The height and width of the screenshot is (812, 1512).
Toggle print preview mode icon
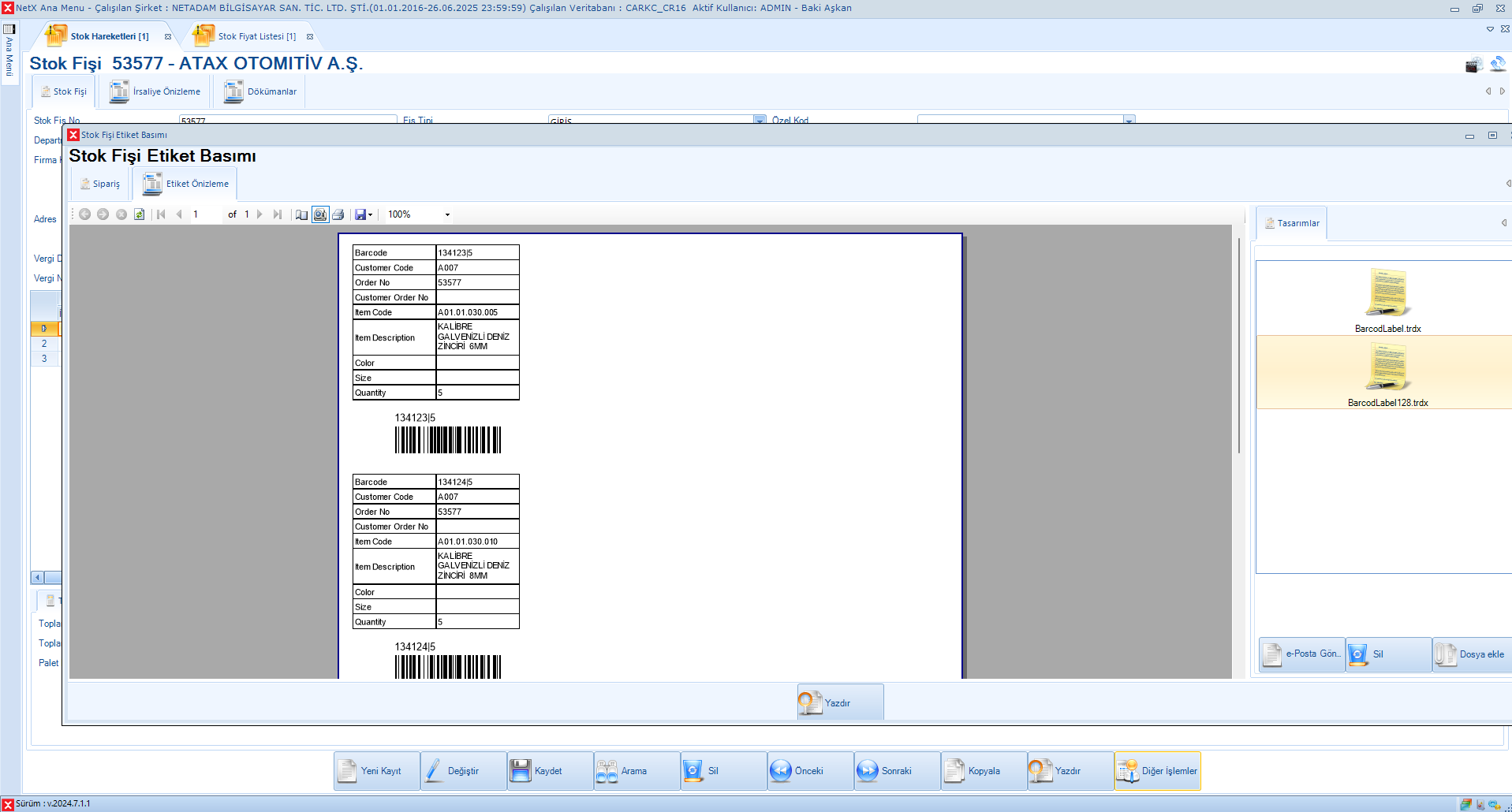click(320, 214)
